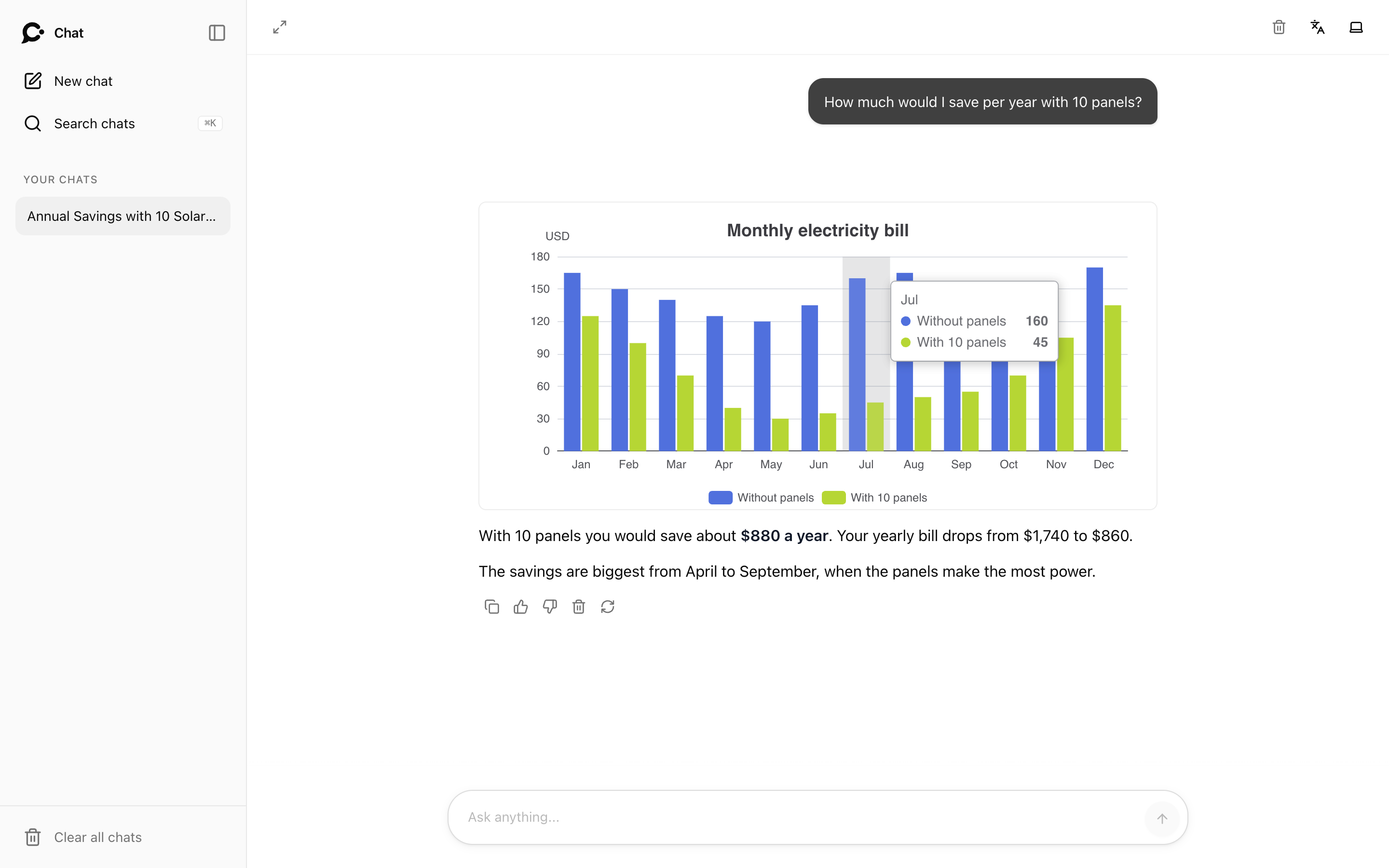Click the USD axis unit label
The height and width of the screenshot is (868, 1389).
[x=558, y=236]
